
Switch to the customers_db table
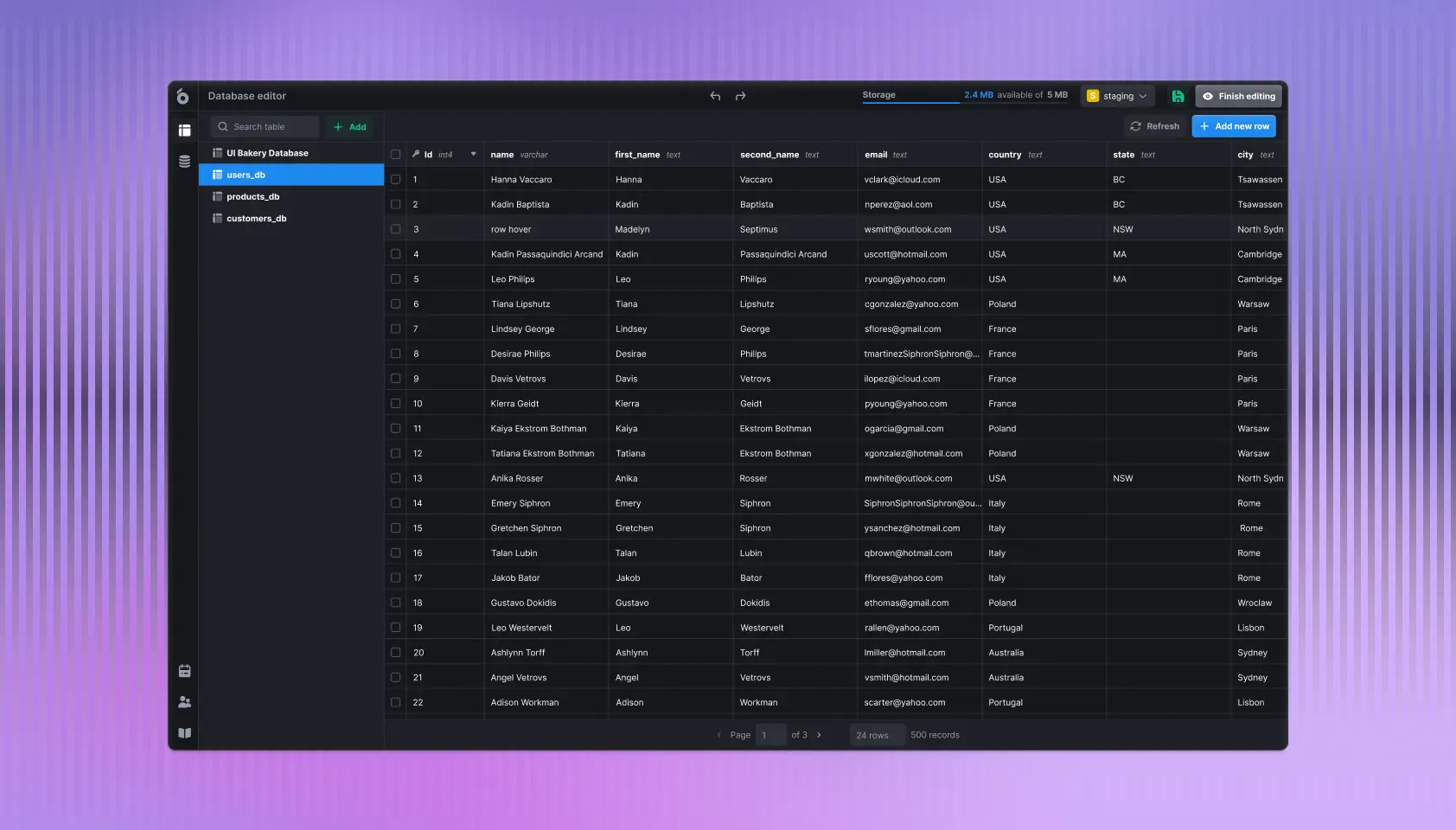coord(255,218)
